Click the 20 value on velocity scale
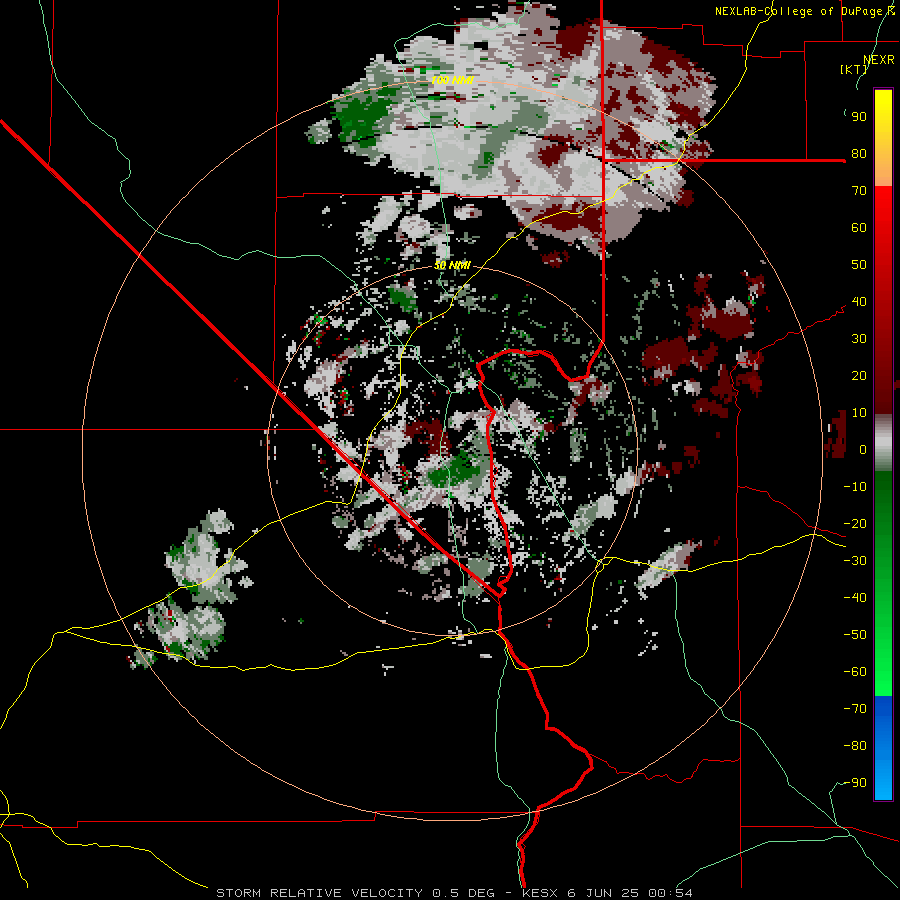Viewport: 900px width, 900px height. pyautogui.click(x=859, y=376)
